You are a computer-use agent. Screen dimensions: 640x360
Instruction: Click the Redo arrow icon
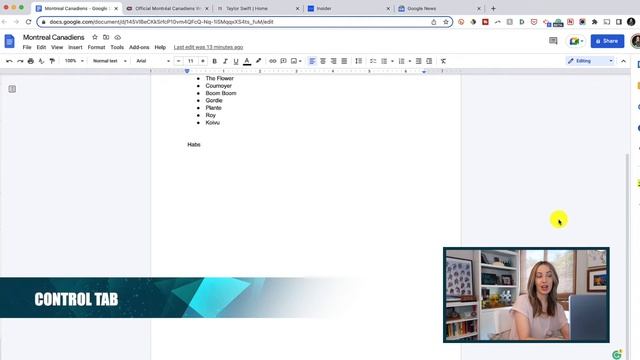(20, 61)
